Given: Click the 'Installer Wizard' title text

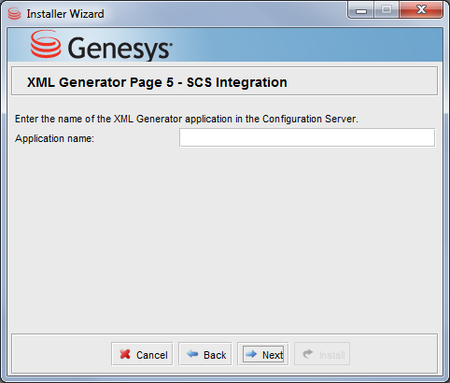Looking at the screenshot, I should pos(65,14).
